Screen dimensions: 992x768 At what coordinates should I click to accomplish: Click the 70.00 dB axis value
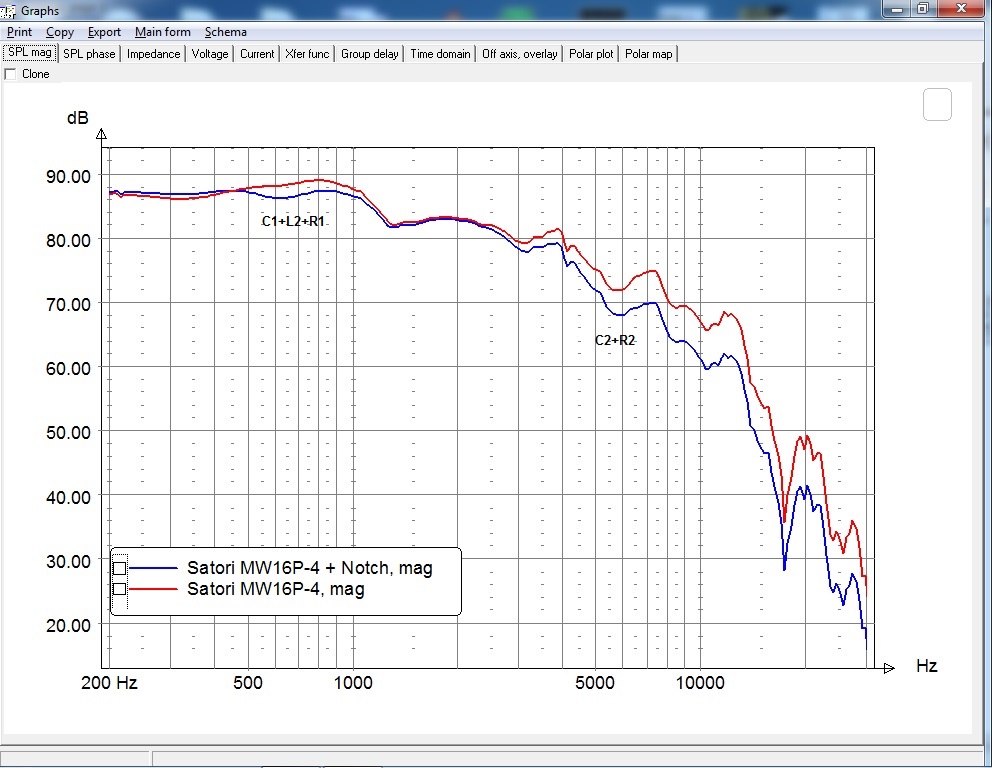(x=68, y=304)
